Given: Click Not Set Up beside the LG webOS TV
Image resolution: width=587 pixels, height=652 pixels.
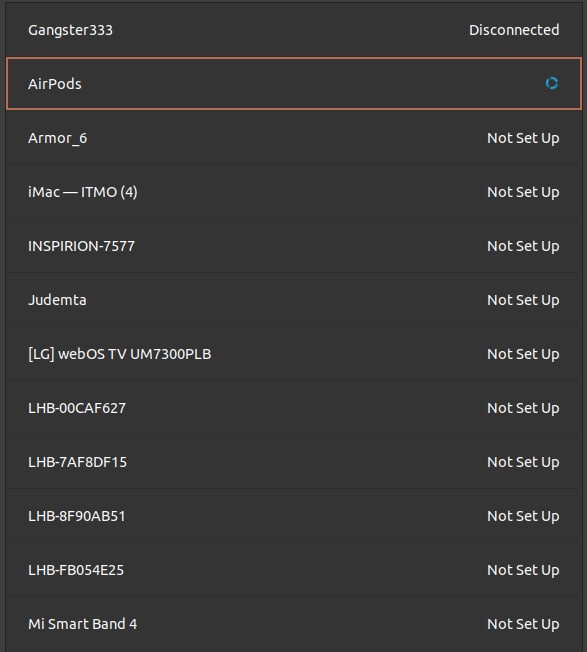Looking at the screenshot, I should tap(523, 355).
